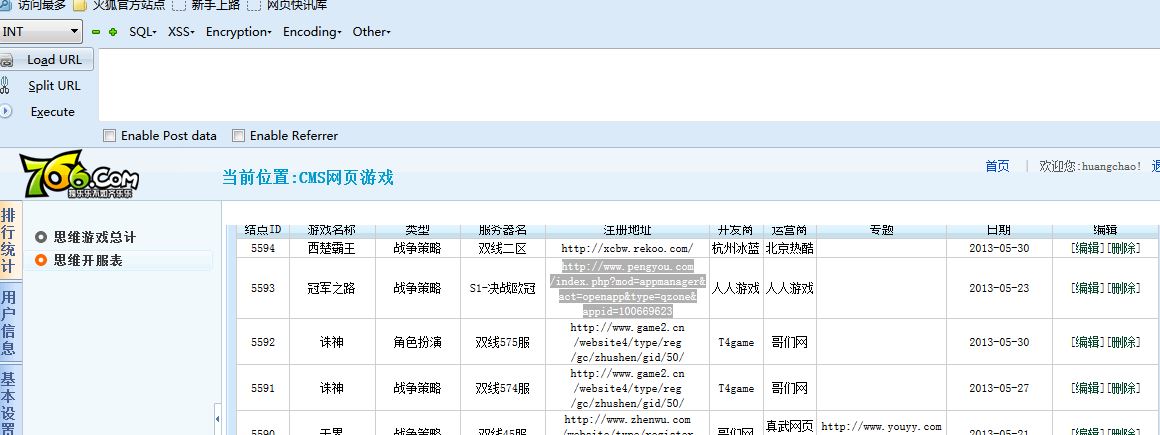Click date 2013-05-27 cell
This screenshot has height=435, width=1160.
[x=999, y=388]
